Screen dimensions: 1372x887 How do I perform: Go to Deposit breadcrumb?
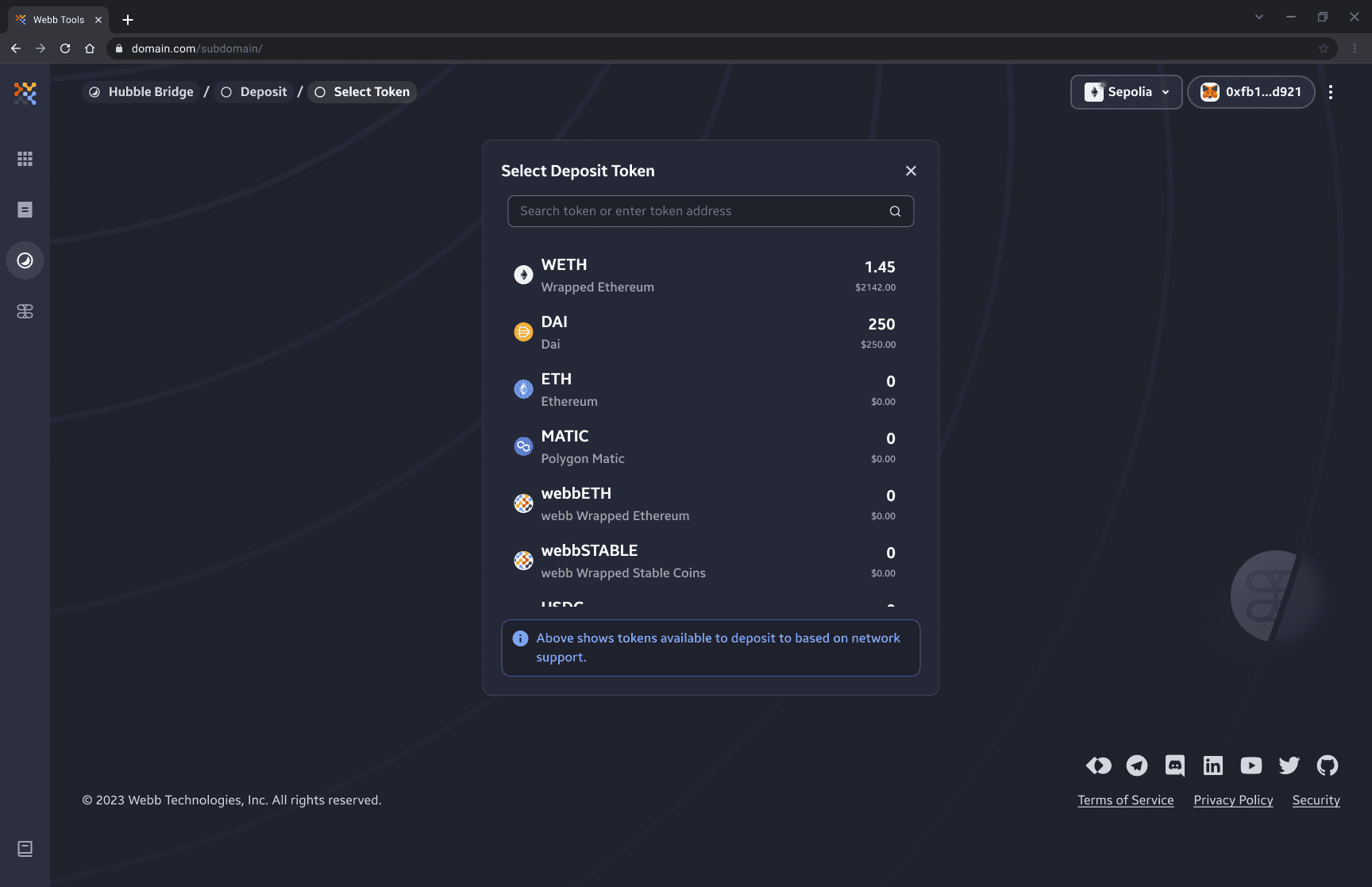254,92
